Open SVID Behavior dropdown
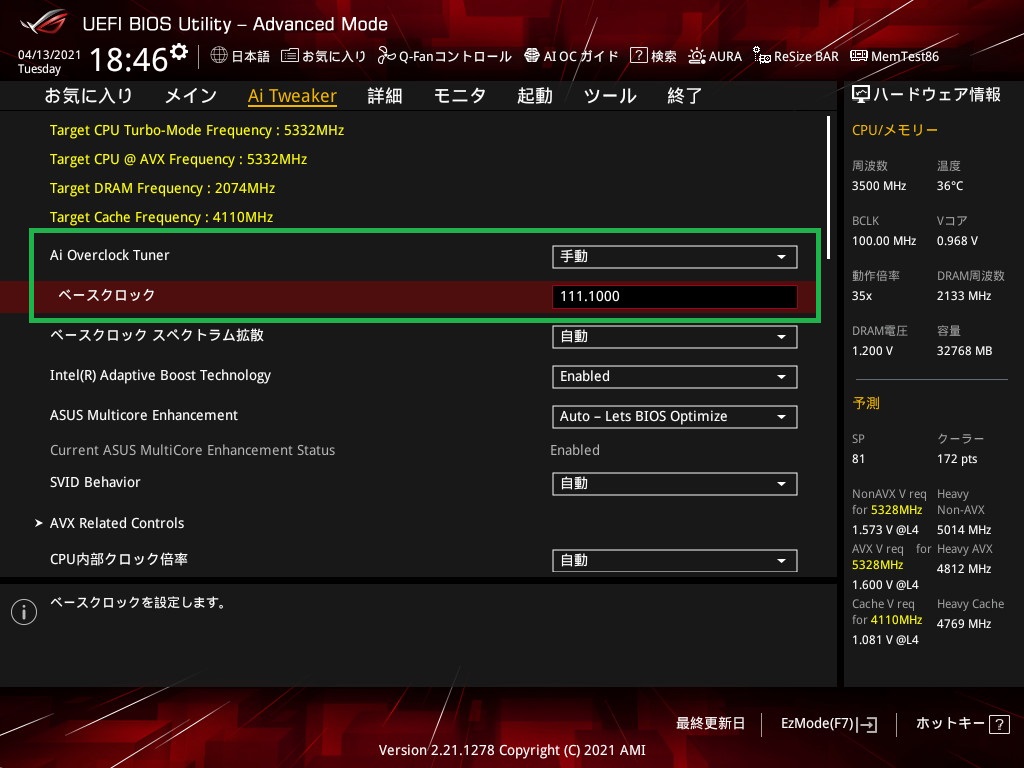1024x768 pixels. [x=674, y=484]
